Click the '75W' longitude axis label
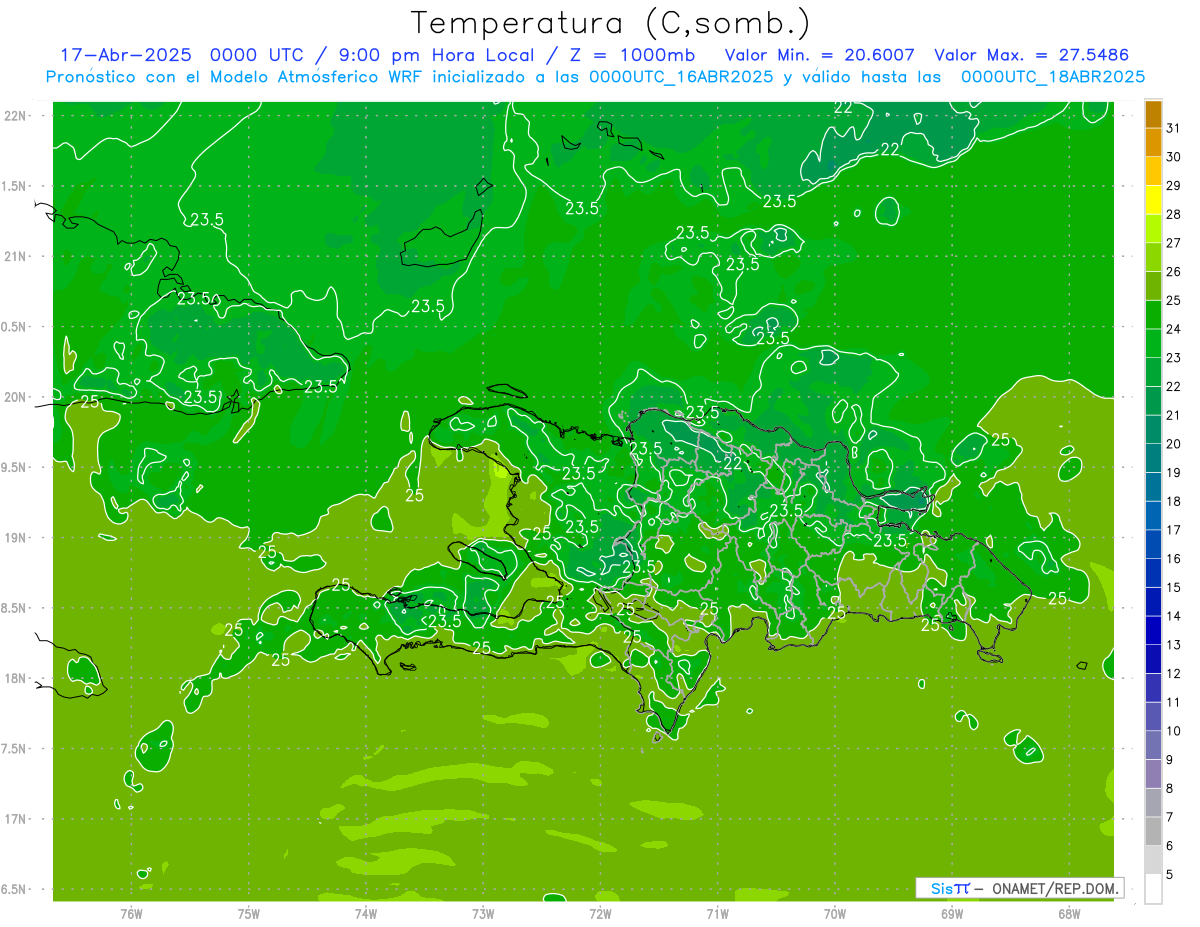Screen dimensions: 1200x927 (249, 914)
